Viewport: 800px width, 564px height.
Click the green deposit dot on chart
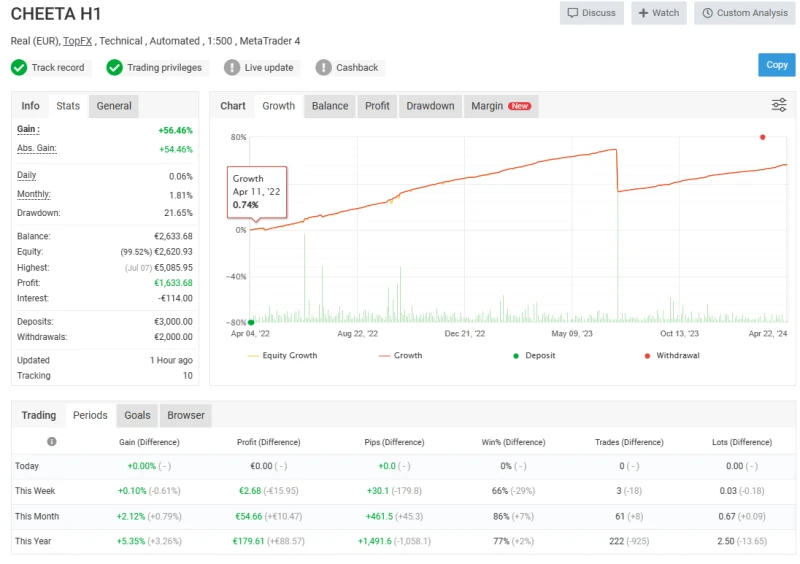tap(250, 322)
